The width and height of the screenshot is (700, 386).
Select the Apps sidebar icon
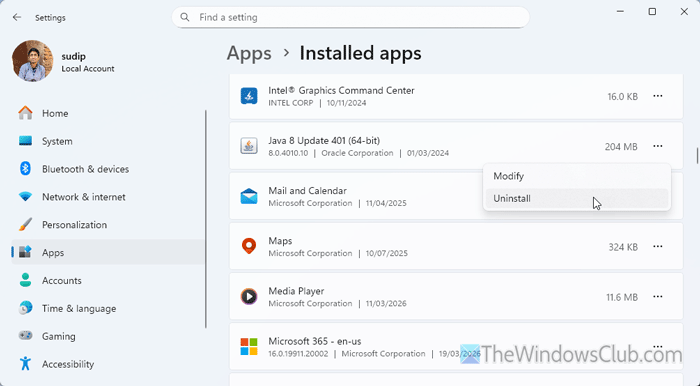[x=25, y=252]
